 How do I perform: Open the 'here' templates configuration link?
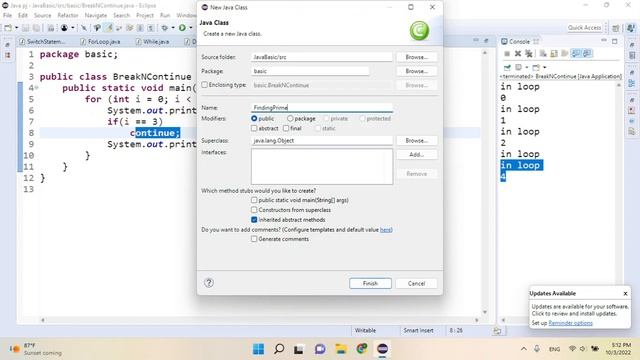pos(385,230)
